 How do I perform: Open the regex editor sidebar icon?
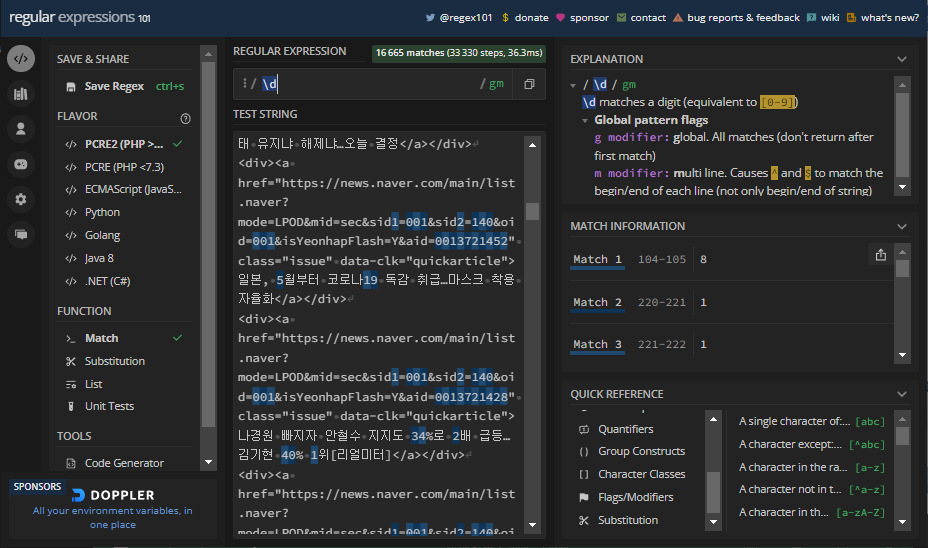click(x=21, y=59)
